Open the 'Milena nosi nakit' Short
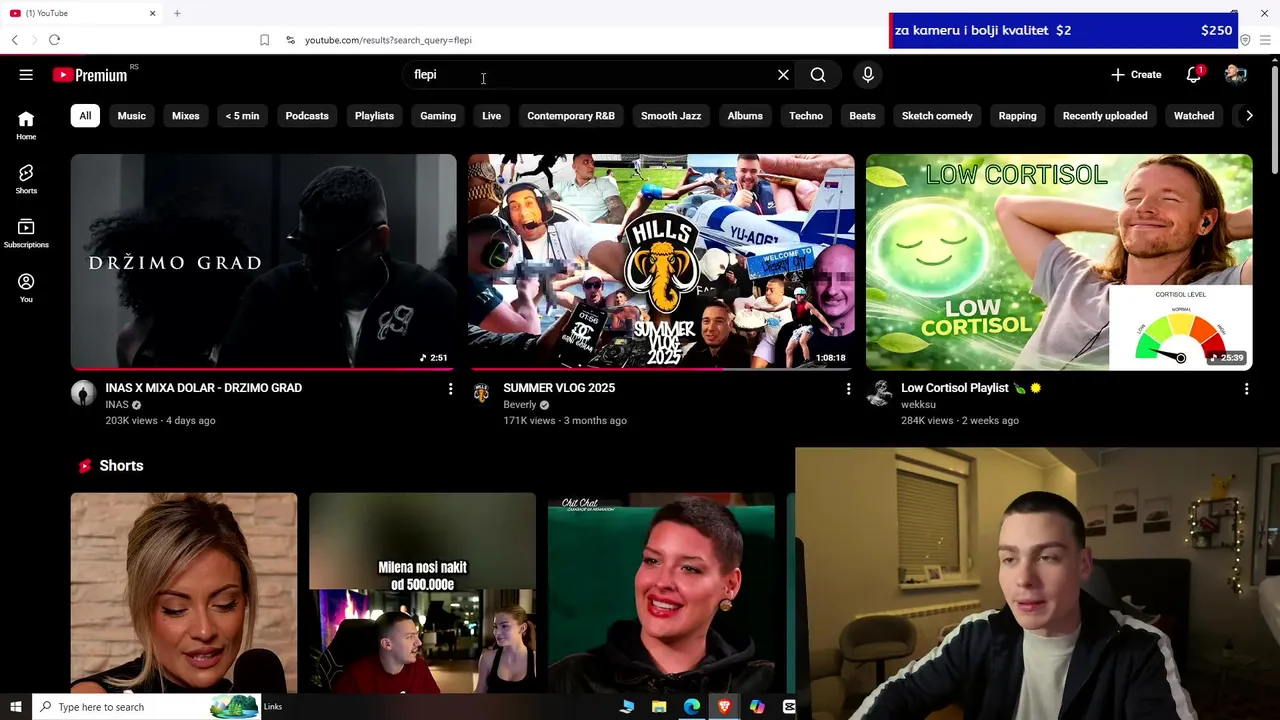The width and height of the screenshot is (1280, 720). click(x=422, y=592)
